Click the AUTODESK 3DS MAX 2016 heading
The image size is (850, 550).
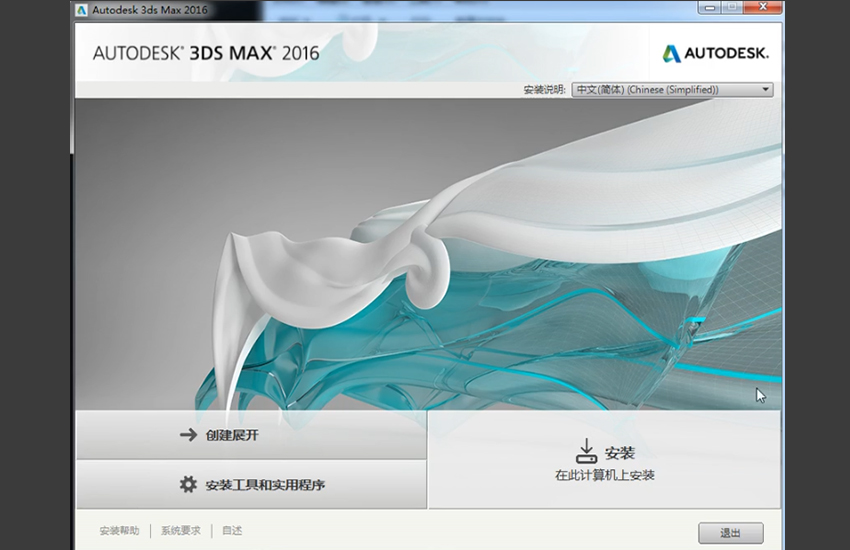click(x=206, y=53)
